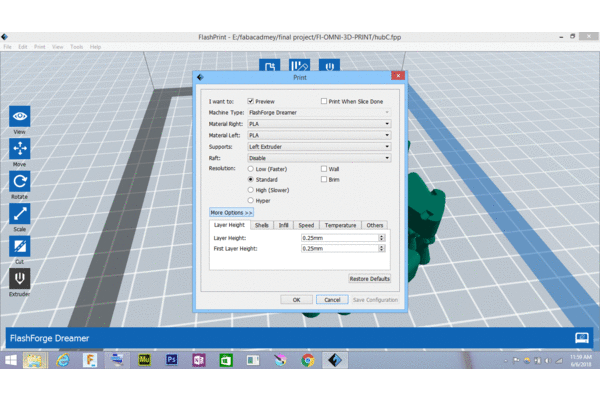Viewport: 600px width, 400px height.
Task: Open Internet Explorer from taskbar
Action: tap(62, 360)
